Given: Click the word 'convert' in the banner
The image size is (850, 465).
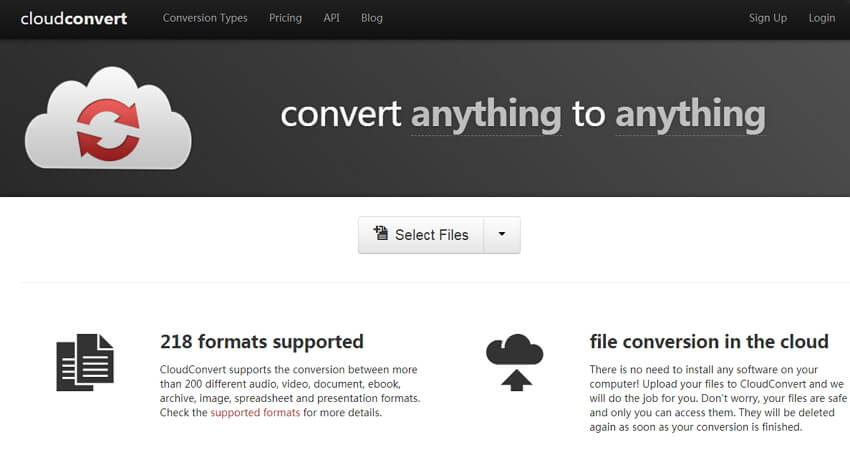Looking at the screenshot, I should pyautogui.click(x=340, y=115).
